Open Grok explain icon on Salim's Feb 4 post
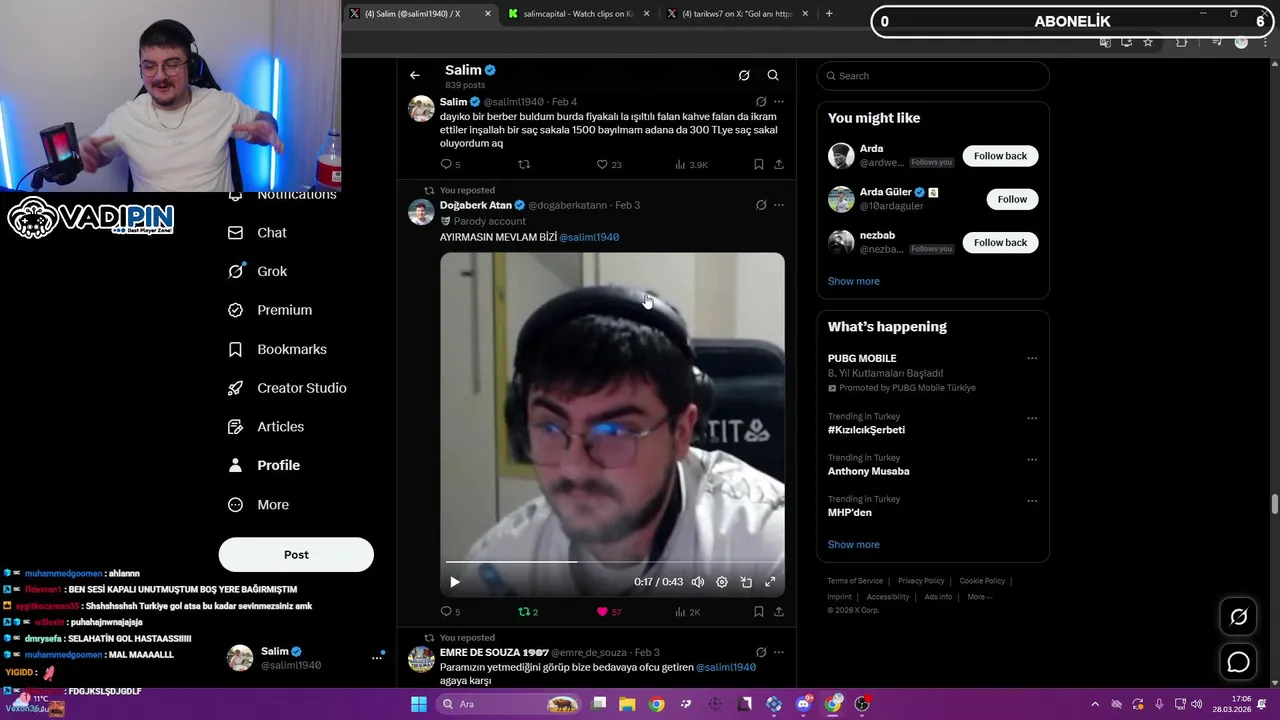The image size is (1280, 720). (761, 102)
